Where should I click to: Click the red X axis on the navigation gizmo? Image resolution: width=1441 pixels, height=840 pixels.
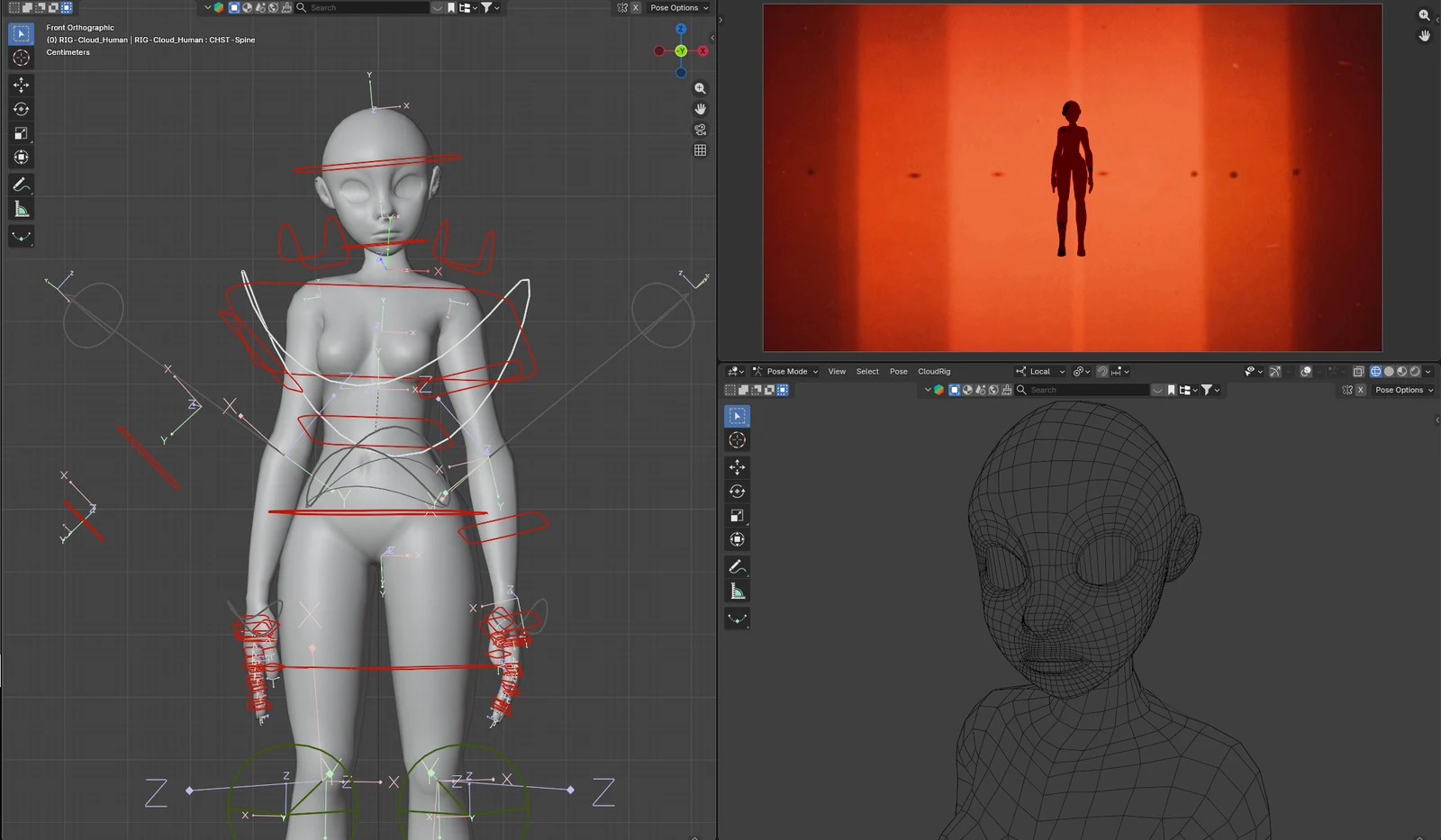click(703, 51)
